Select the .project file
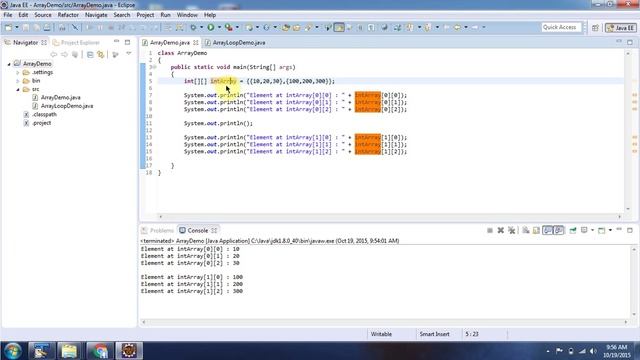The image size is (640, 360). click(41, 123)
